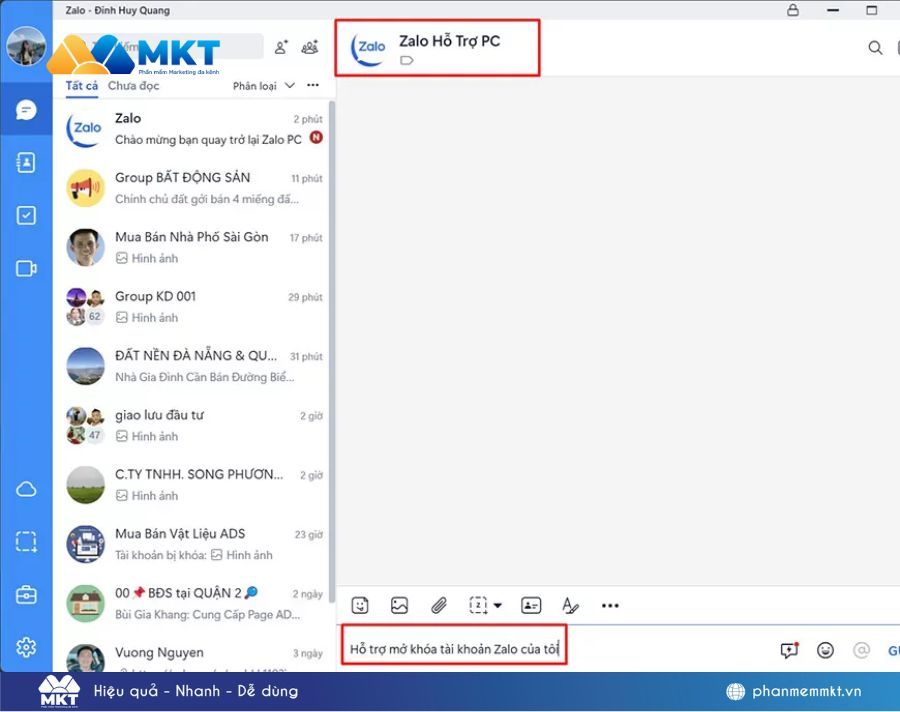Open the Vuong Nguyen conversation
Image resolution: width=900 pixels, height=712 pixels.
tap(192, 653)
